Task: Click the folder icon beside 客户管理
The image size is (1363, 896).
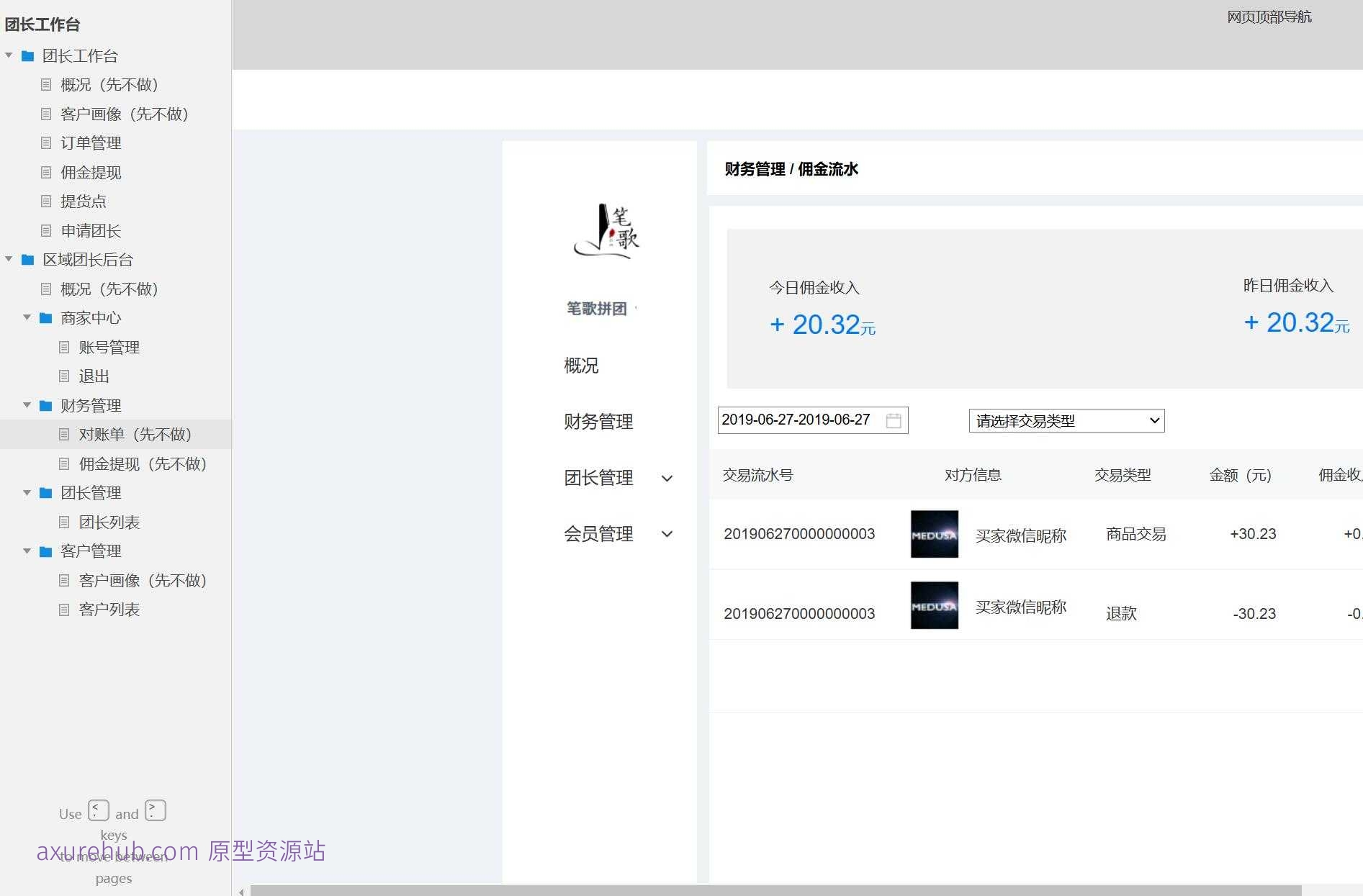Action: (x=45, y=551)
